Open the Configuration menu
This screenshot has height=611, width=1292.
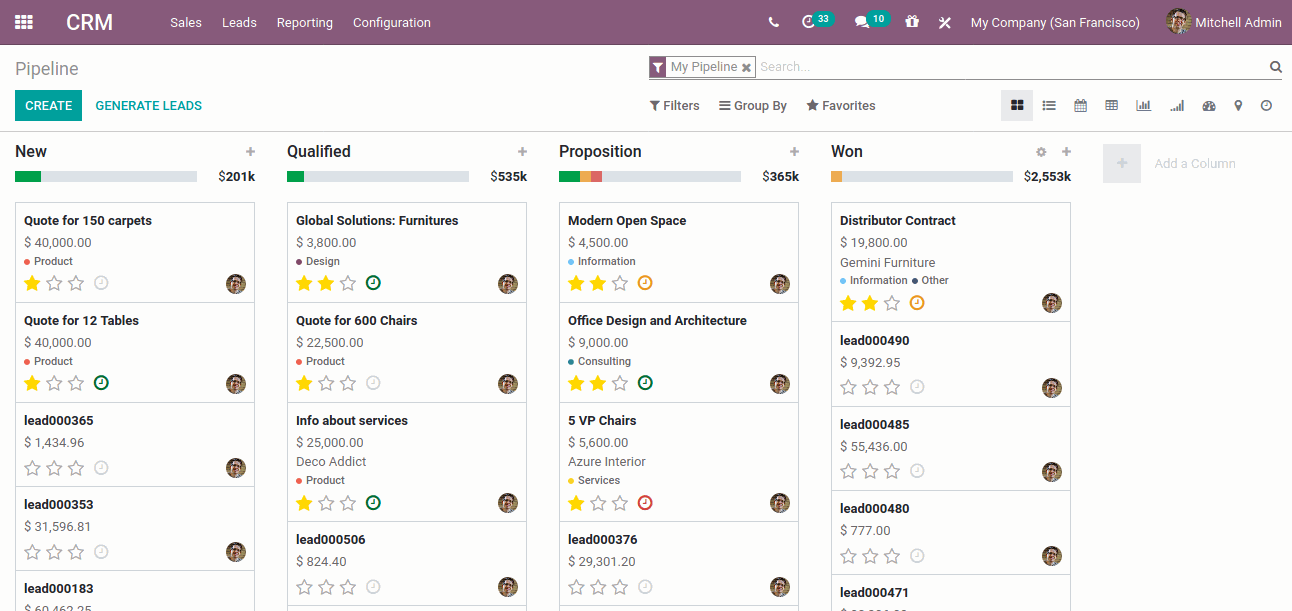tap(391, 22)
